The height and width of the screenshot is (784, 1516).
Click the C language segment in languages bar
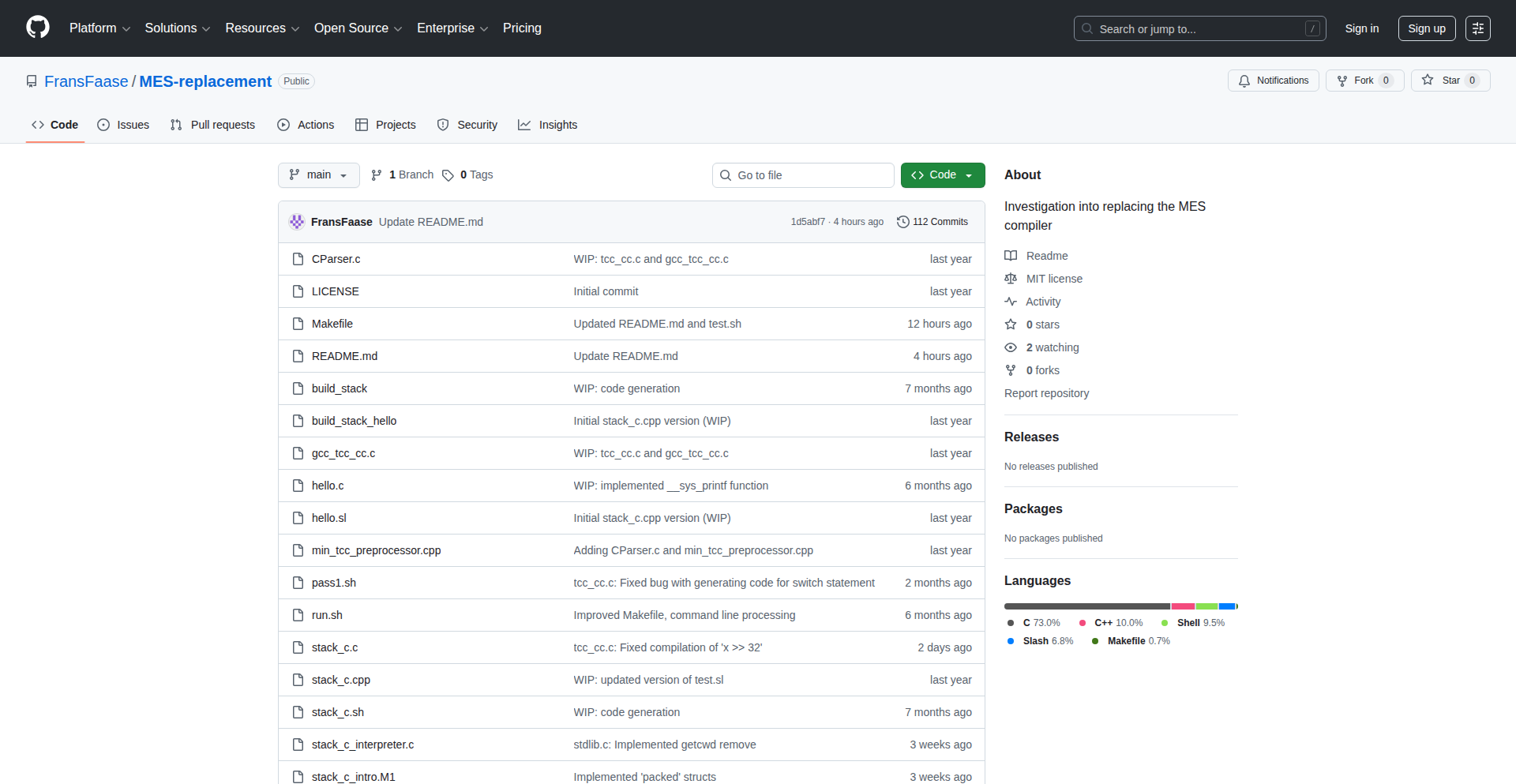pos(1086,606)
